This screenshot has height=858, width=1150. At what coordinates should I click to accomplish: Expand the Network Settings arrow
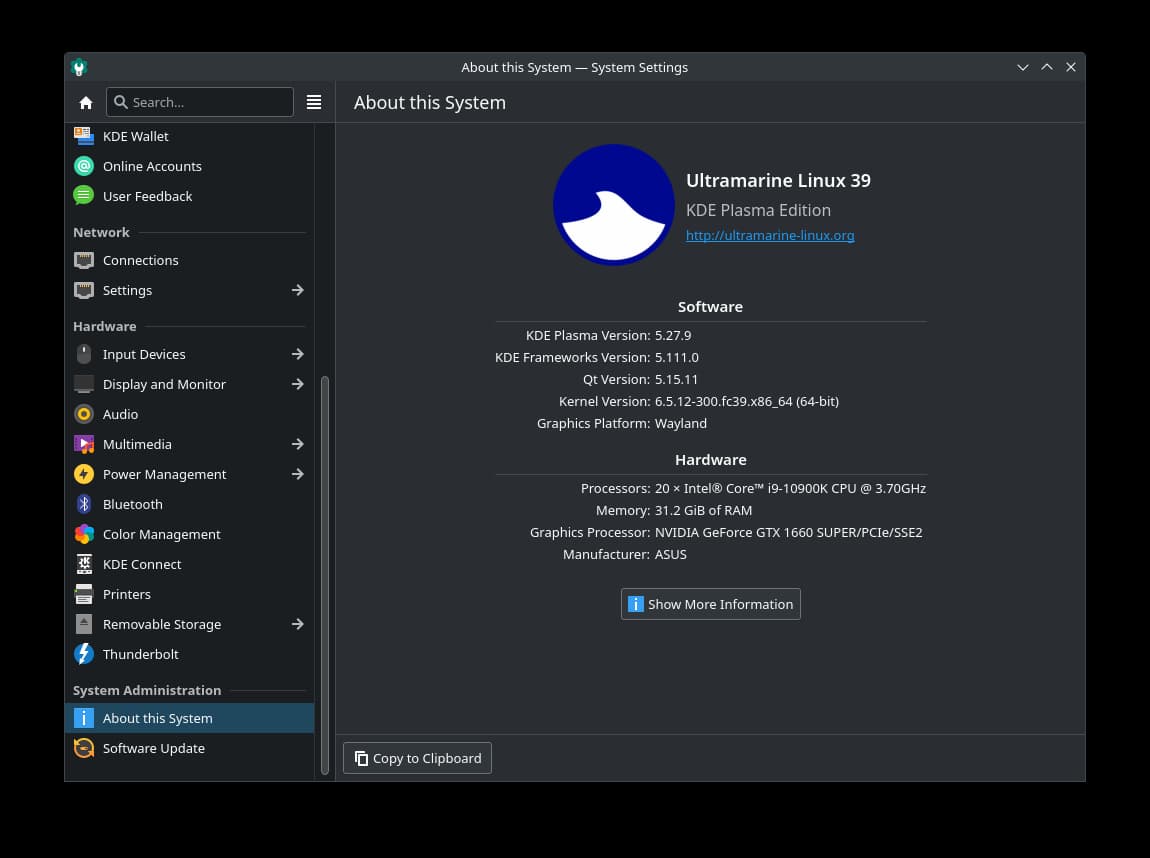click(x=297, y=290)
